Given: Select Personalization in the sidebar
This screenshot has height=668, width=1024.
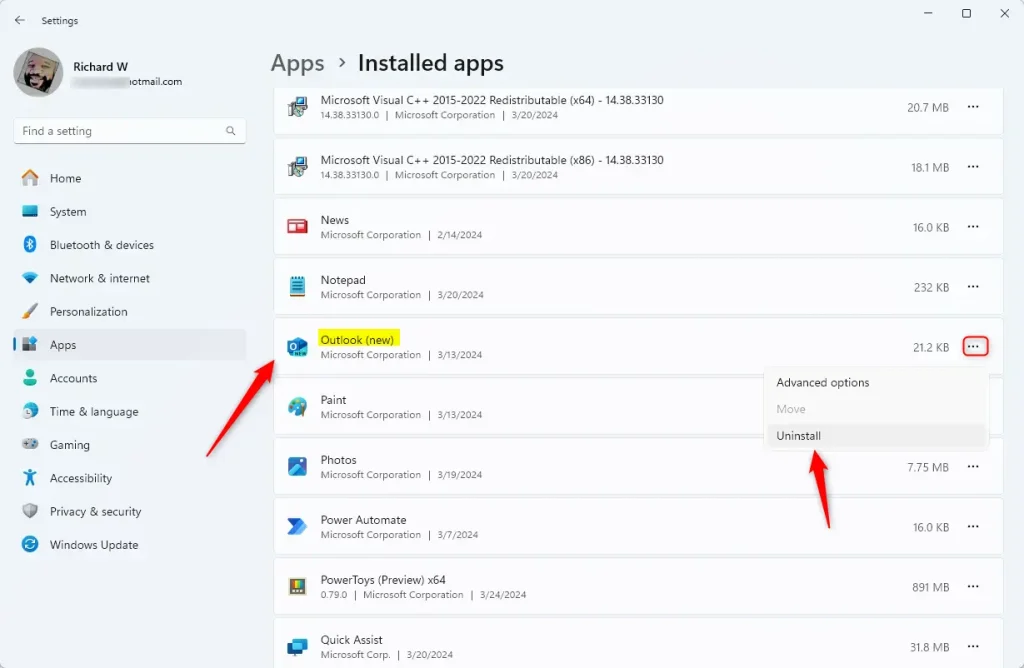Looking at the screenshot, I should [129, 311].
